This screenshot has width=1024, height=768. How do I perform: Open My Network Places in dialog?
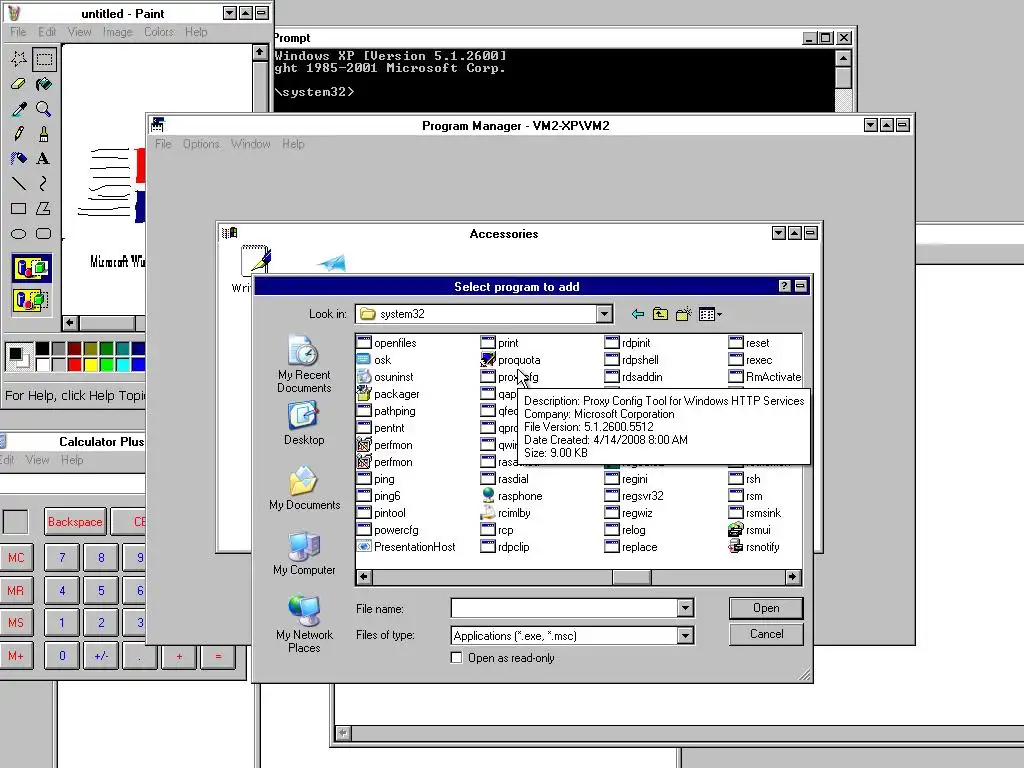[x=304, y=624]
